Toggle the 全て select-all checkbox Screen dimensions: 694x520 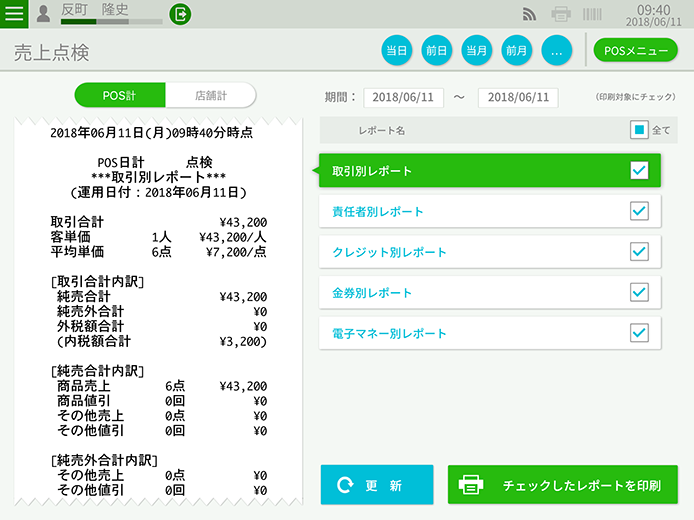click(x=640, y=130)
